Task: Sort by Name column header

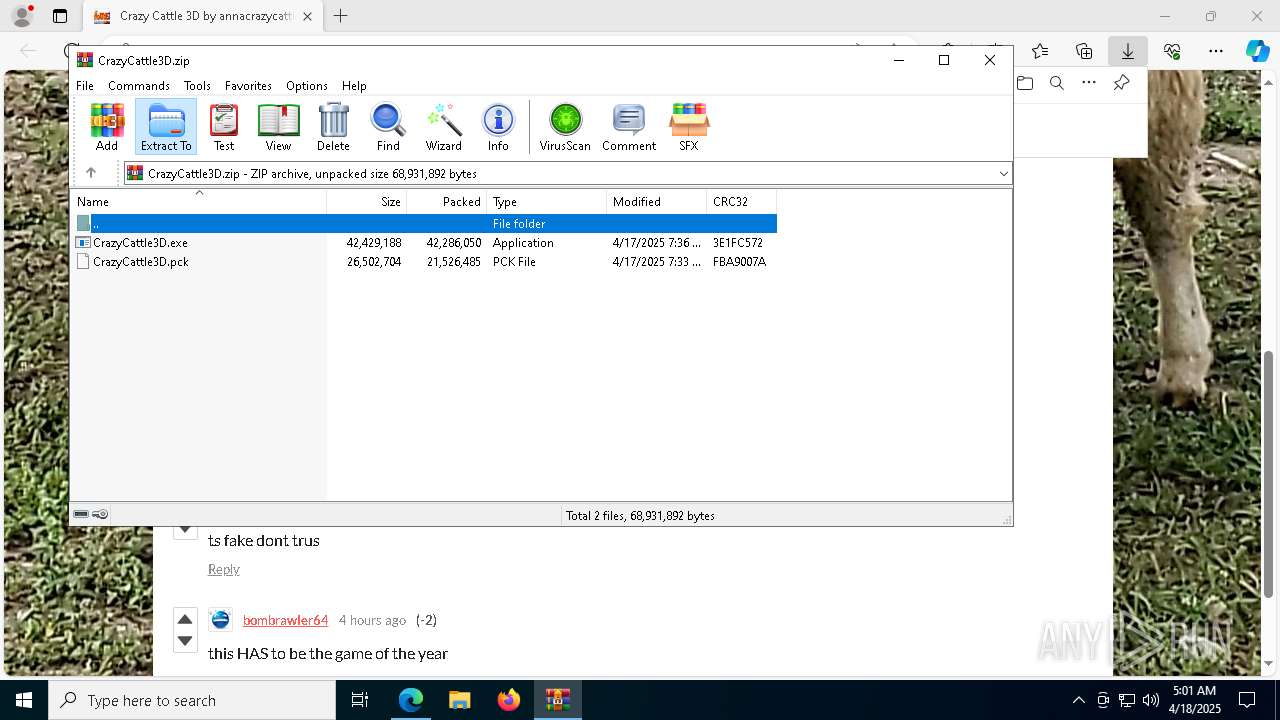Action: (x=199, y=201)
